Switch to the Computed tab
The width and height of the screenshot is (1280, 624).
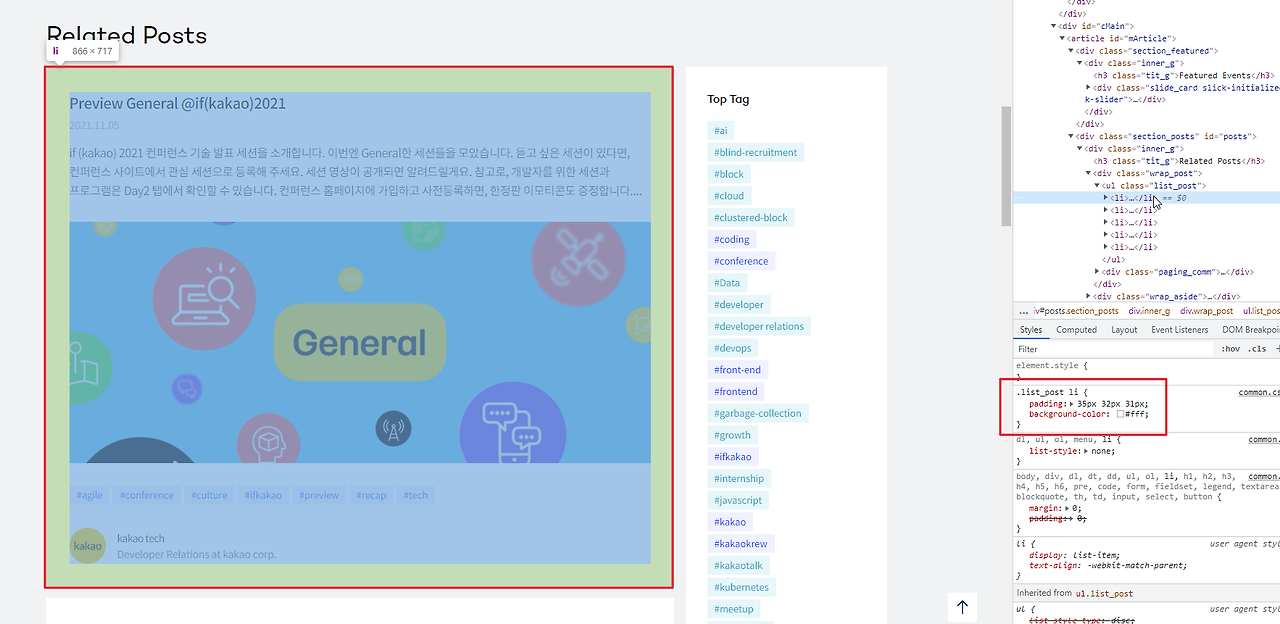1076,330
